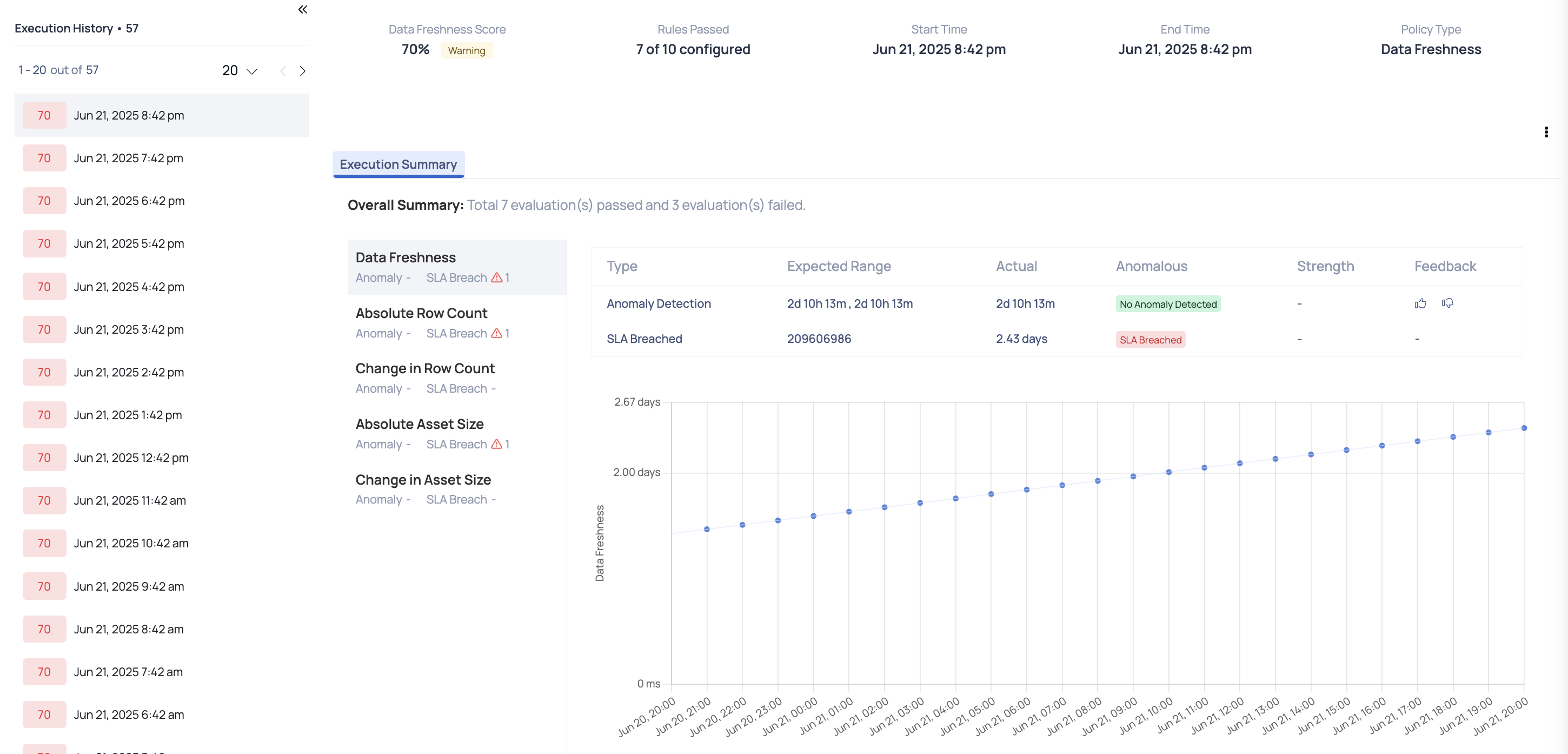
Task: Click warning icon beside Absolute Row Count breach
Action: click(x=498, y=333)
